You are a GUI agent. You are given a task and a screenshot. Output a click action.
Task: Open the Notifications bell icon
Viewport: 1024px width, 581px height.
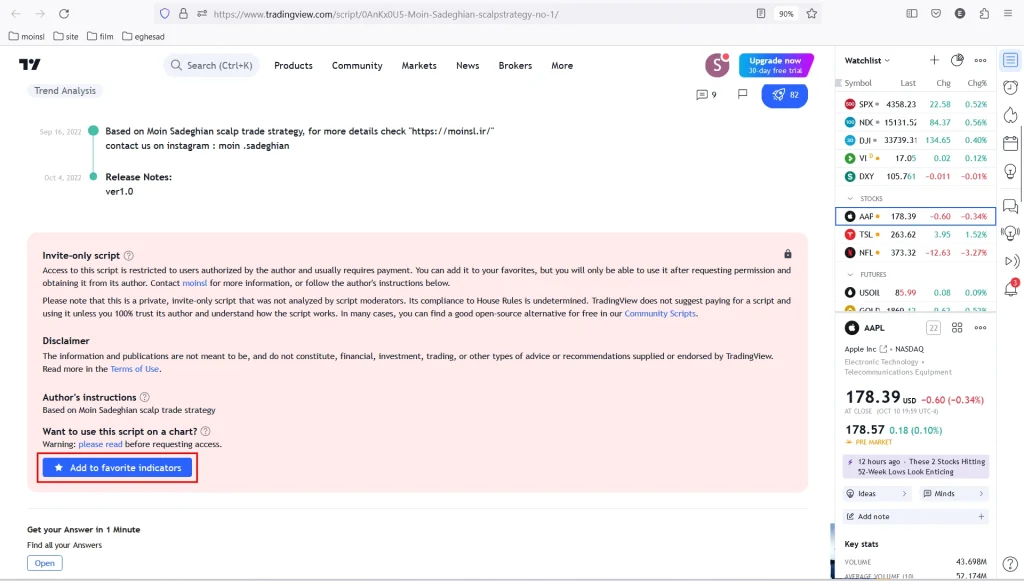click(x=1010, y=289)
